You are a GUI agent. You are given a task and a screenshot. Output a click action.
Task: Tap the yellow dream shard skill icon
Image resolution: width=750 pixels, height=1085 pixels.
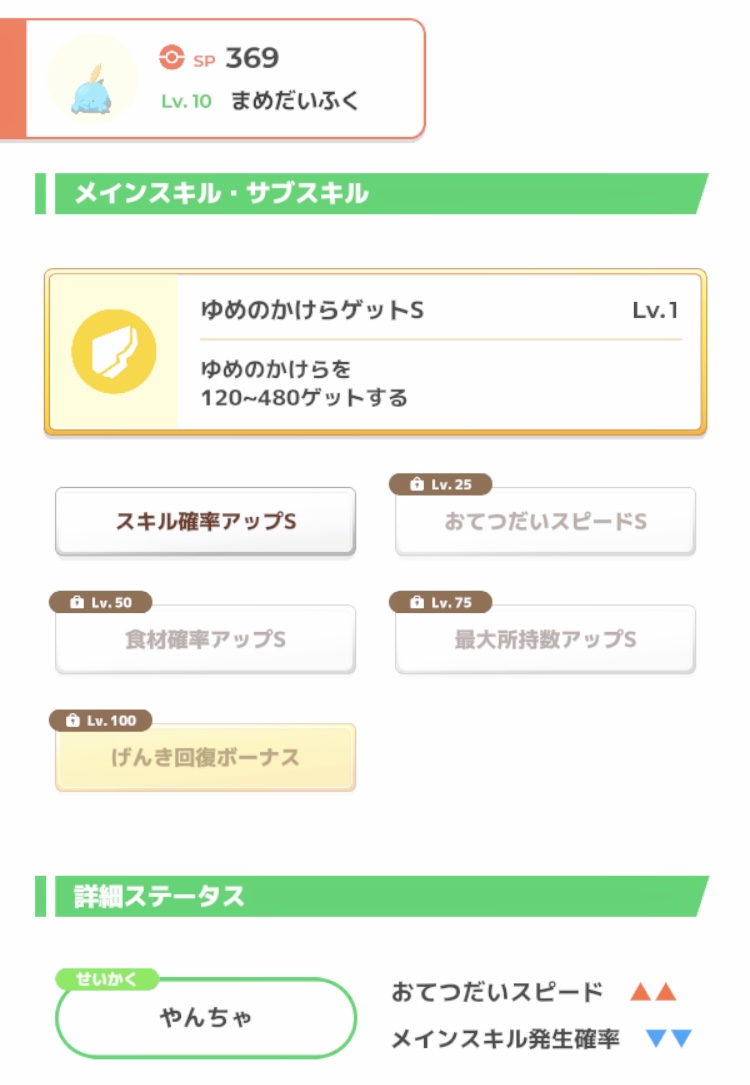[113, 351]
